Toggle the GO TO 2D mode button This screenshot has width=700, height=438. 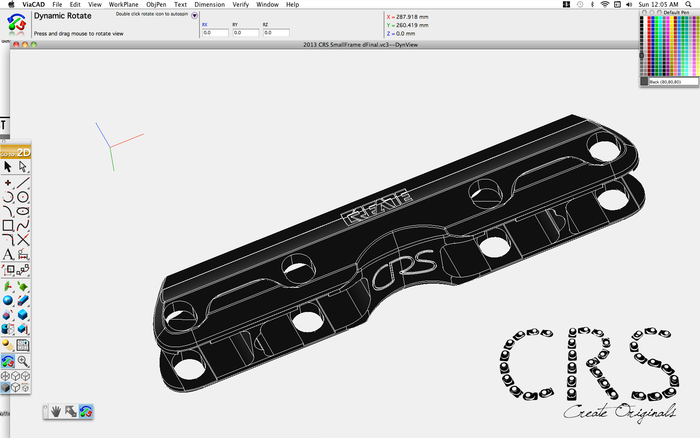pyautogui.click(x=15, y=152)
